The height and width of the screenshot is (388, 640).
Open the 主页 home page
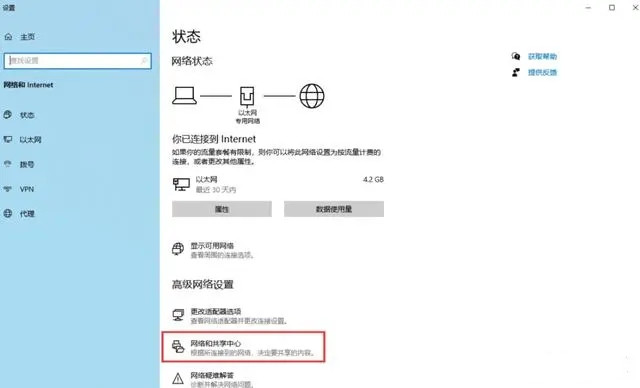coord(27,37)
